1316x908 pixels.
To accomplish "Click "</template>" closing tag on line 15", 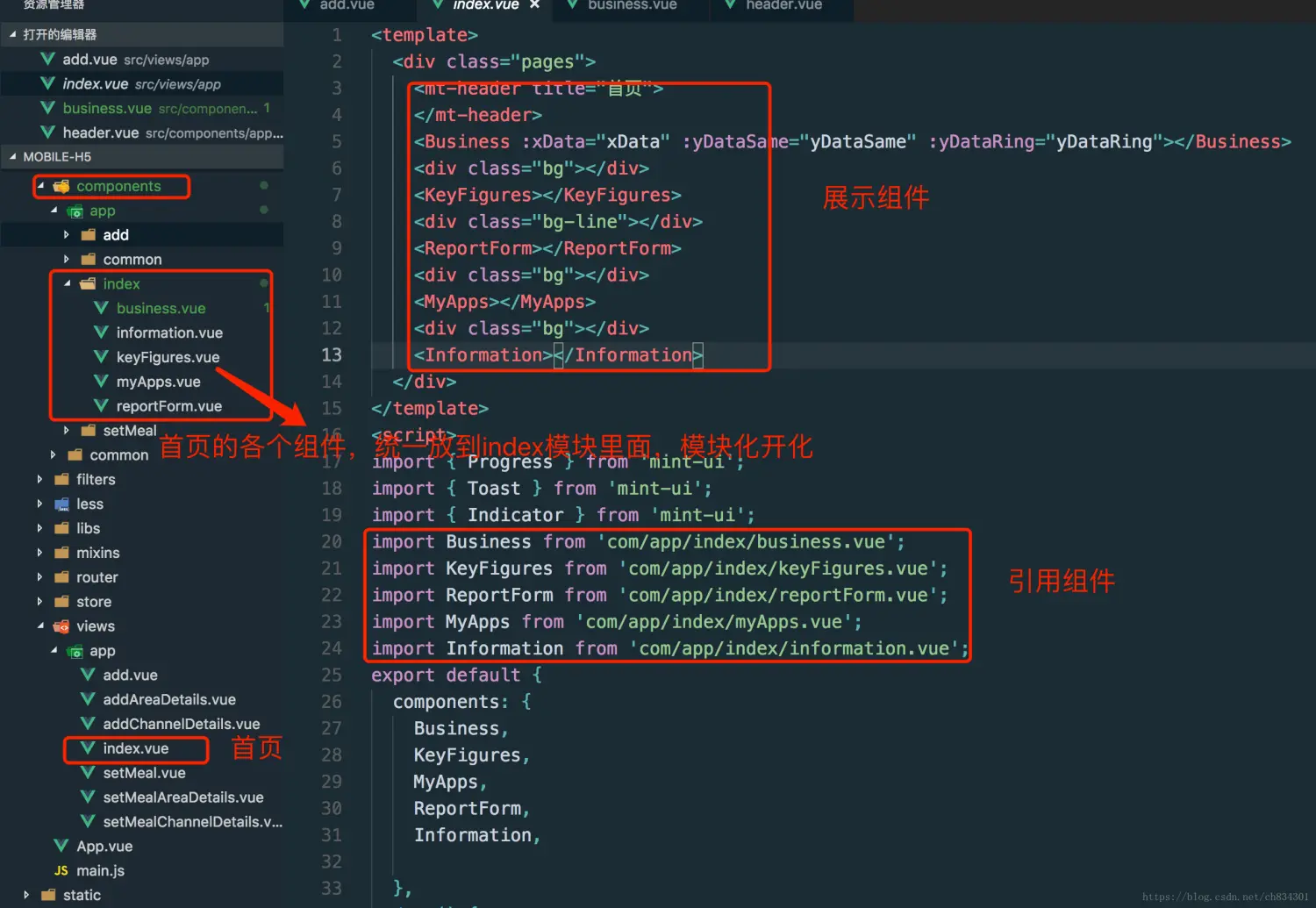I will 430,409.
